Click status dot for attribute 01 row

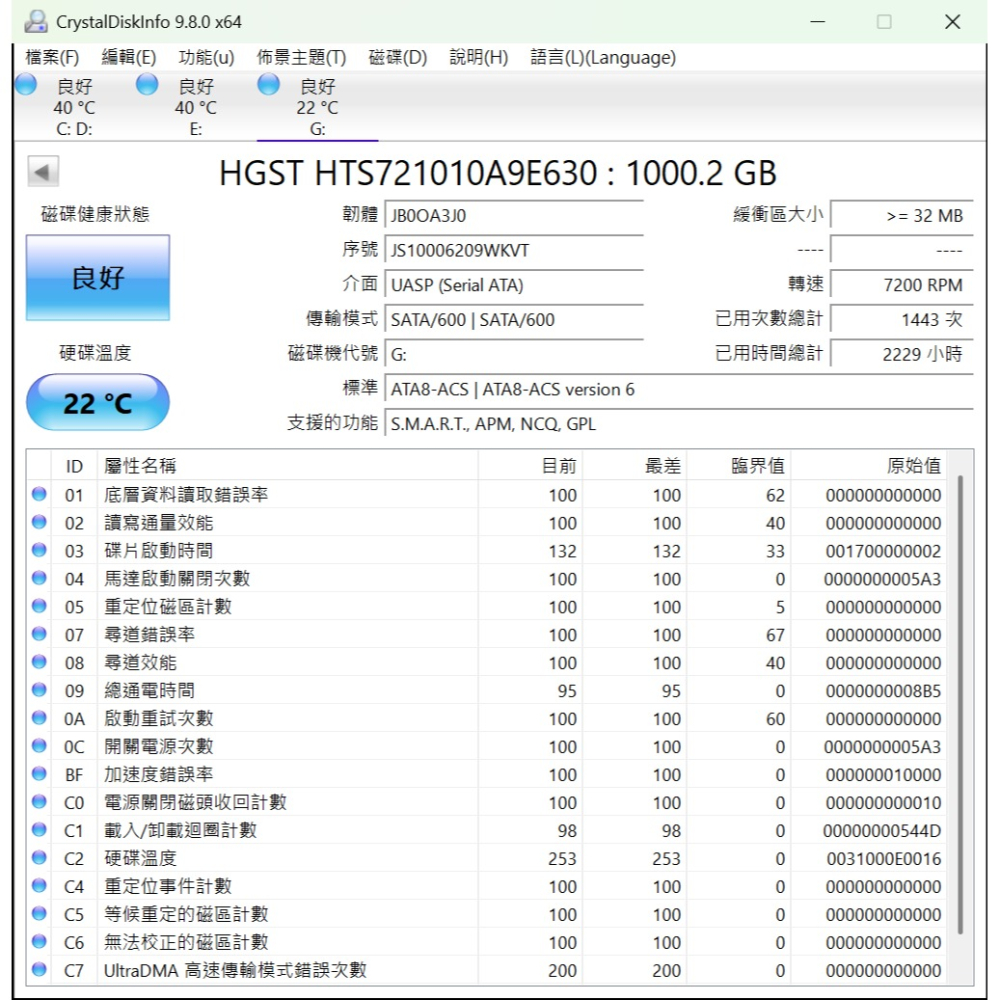point(39,494)
